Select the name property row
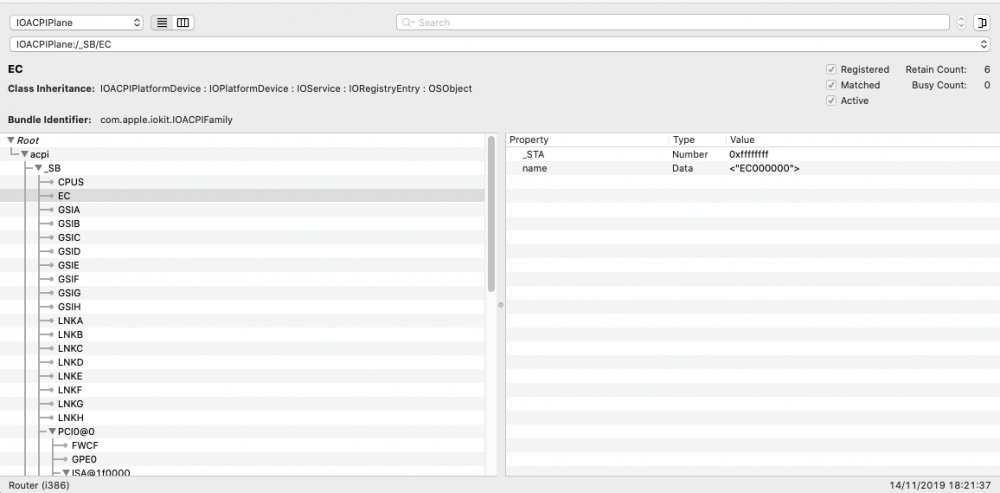Image resolution: width=1000 pixels, height=493 pixels. click(x=753, y=168)
